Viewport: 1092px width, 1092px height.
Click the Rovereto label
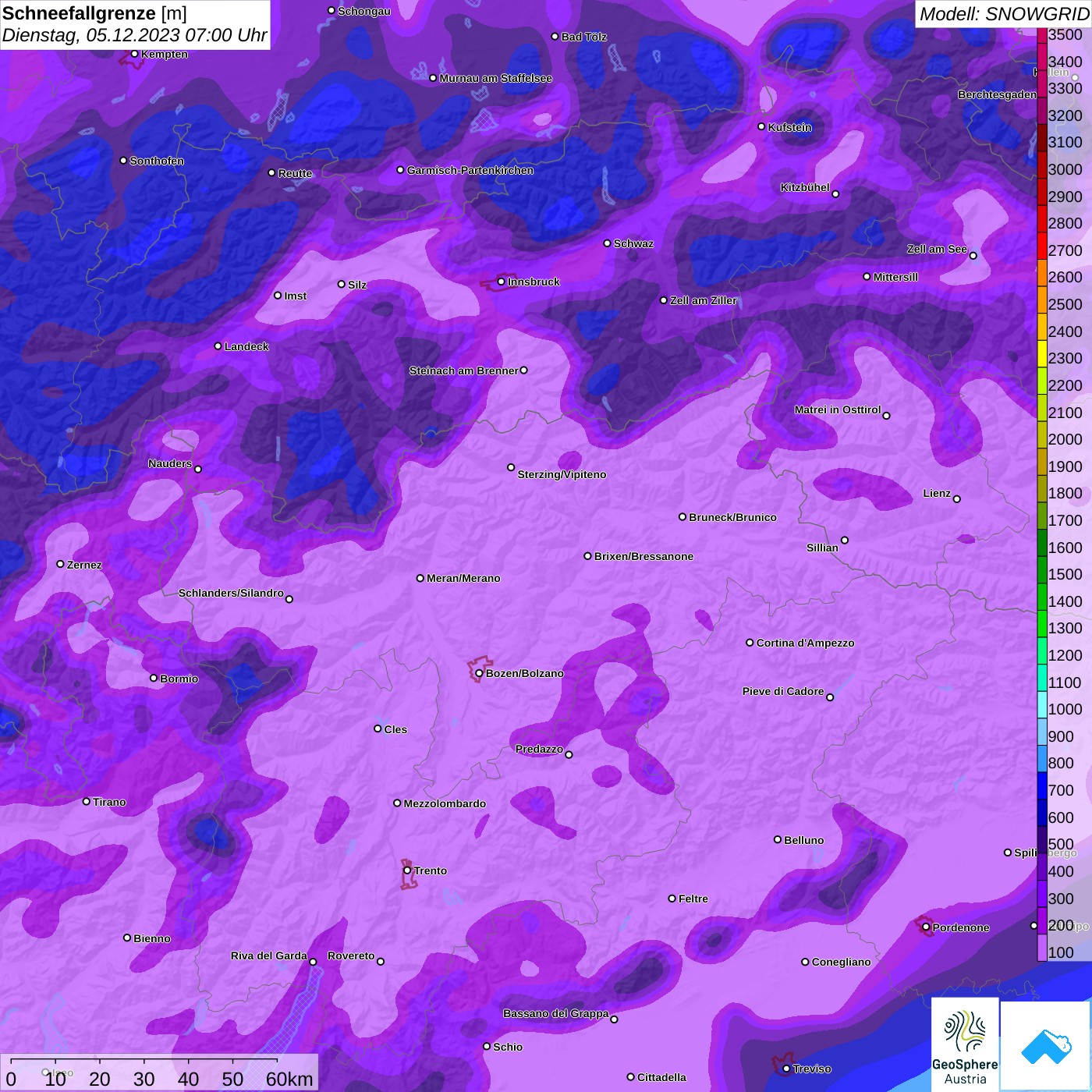[351, 955]
